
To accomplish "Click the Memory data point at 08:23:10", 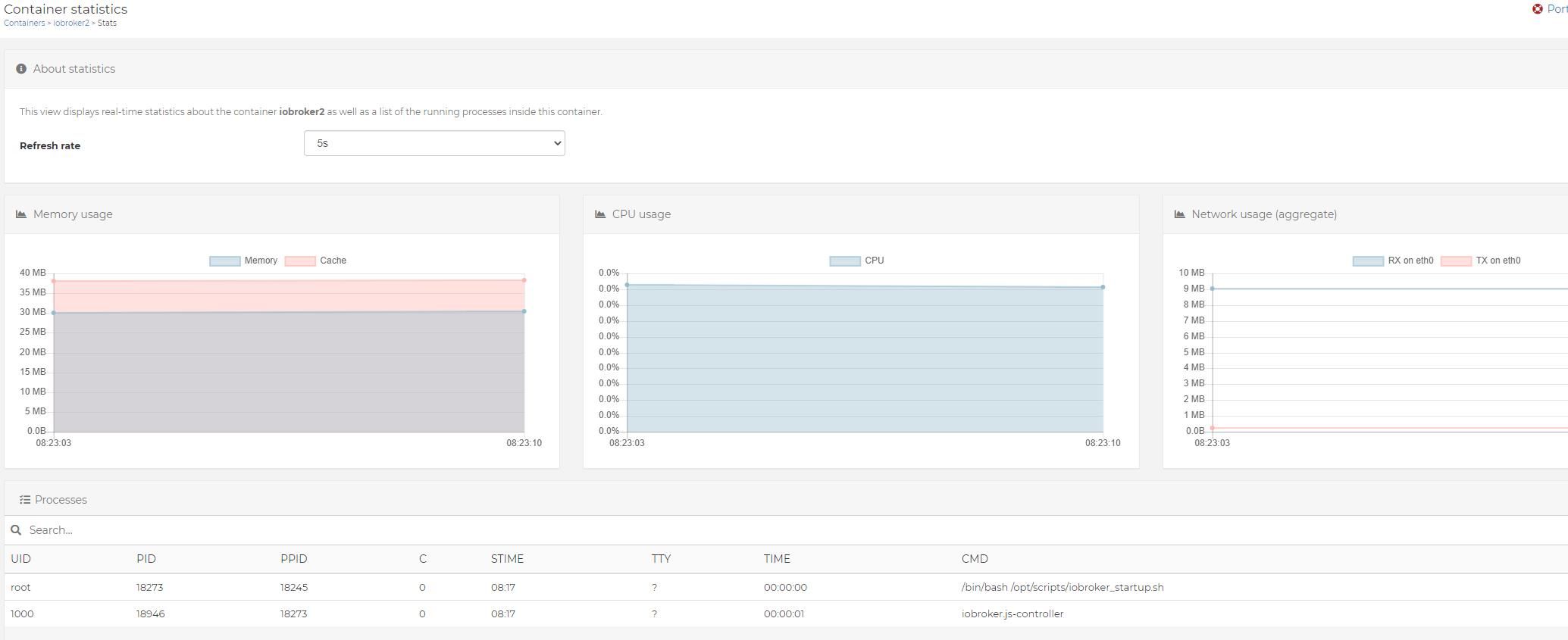I will pos(524,311).
